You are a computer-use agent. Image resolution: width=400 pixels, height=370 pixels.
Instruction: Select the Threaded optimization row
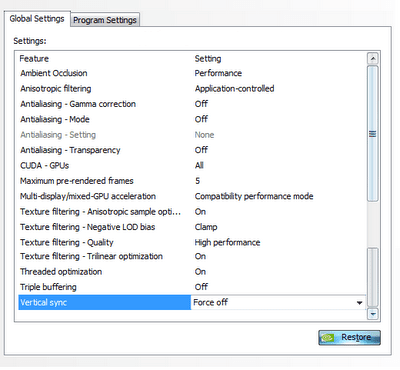[192, 272]
